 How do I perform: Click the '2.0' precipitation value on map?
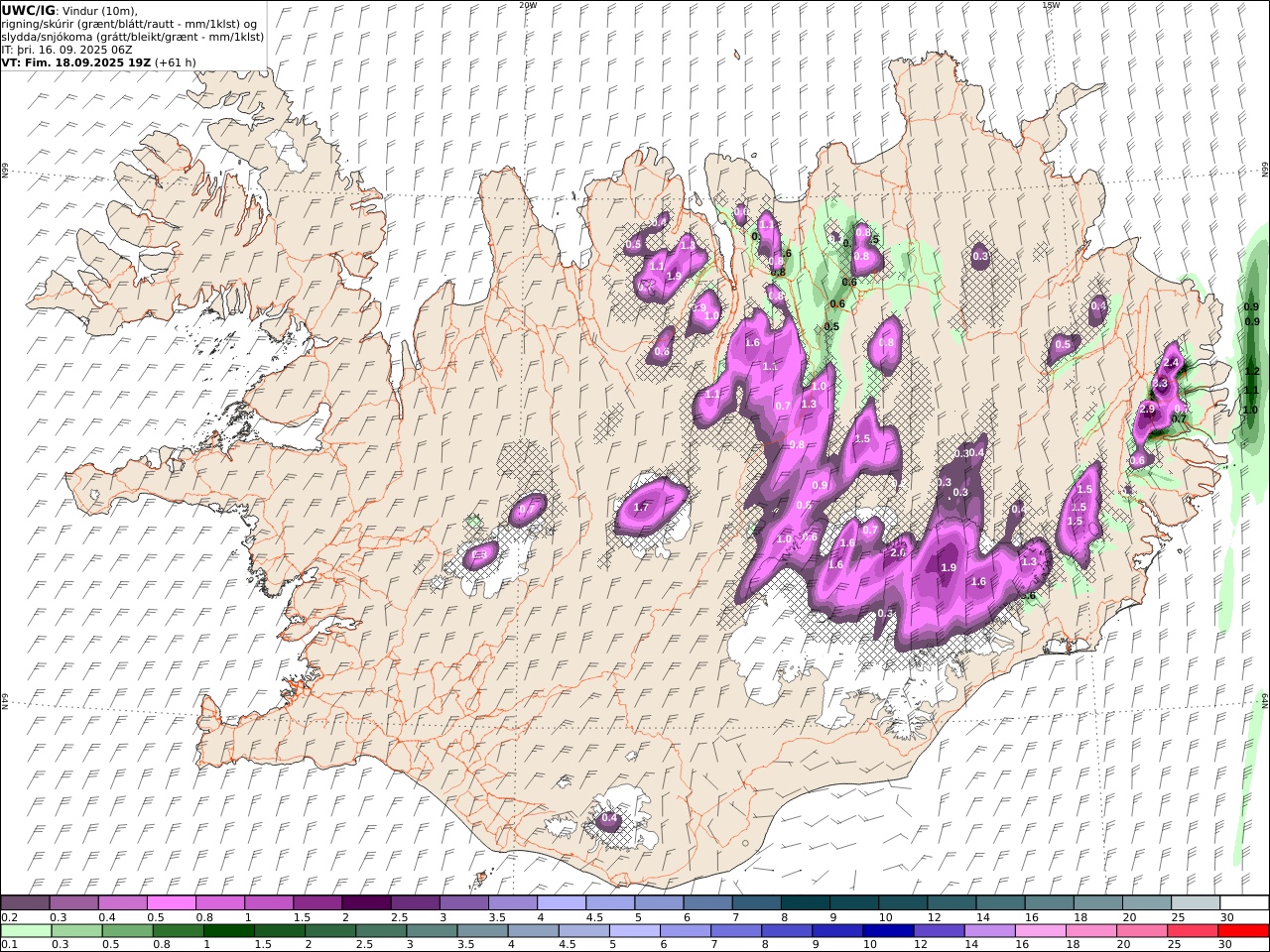pos(898,552)
